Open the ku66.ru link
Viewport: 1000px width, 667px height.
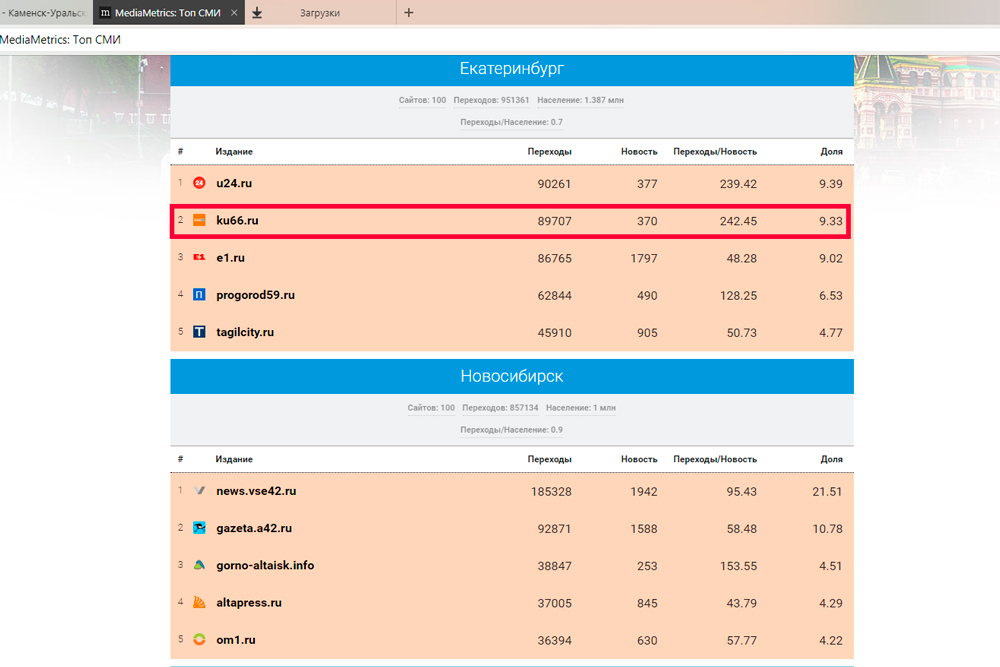pyautogui.click(x=237, y=220)
